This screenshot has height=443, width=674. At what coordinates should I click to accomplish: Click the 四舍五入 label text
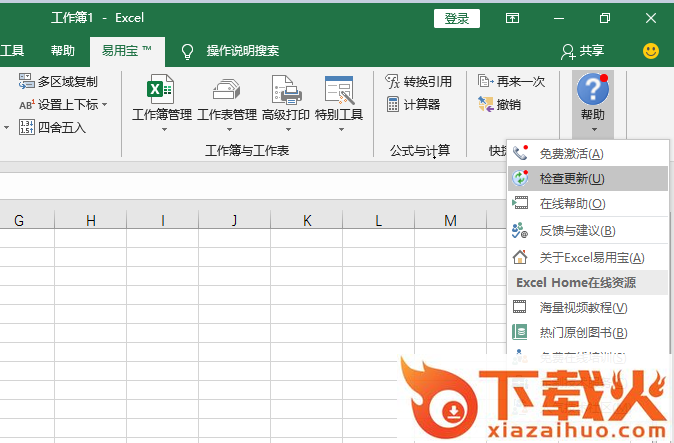pos(62,128)
